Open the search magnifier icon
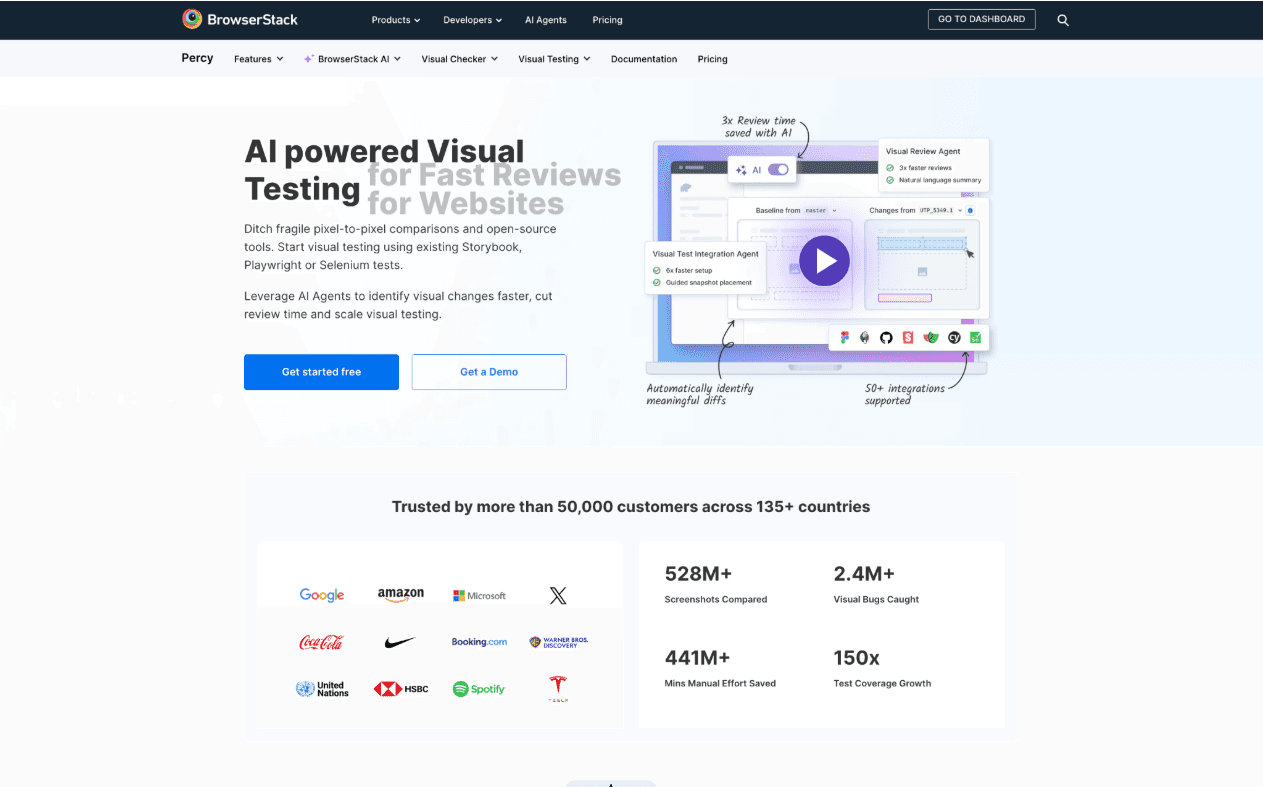 point(1063,20)
